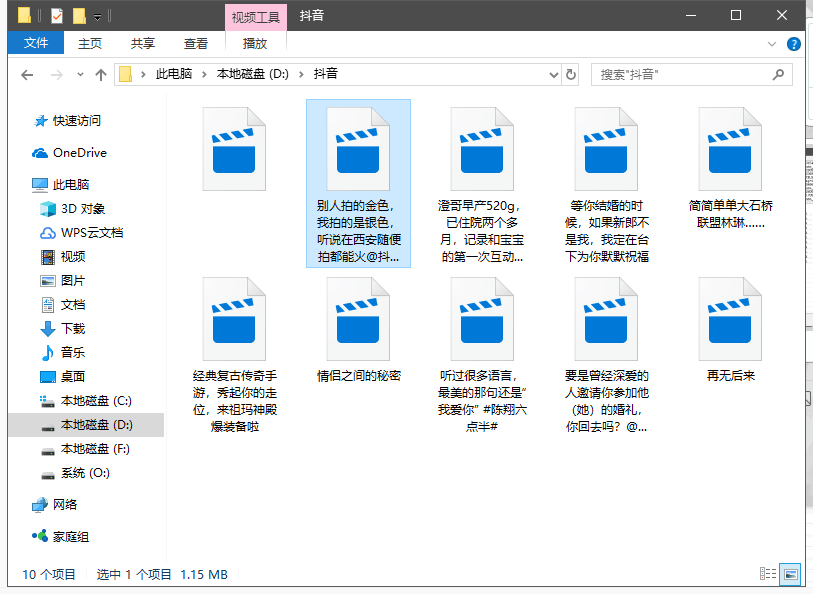
Task: Switch to details view in status bar
Action: tap(767, 573)
